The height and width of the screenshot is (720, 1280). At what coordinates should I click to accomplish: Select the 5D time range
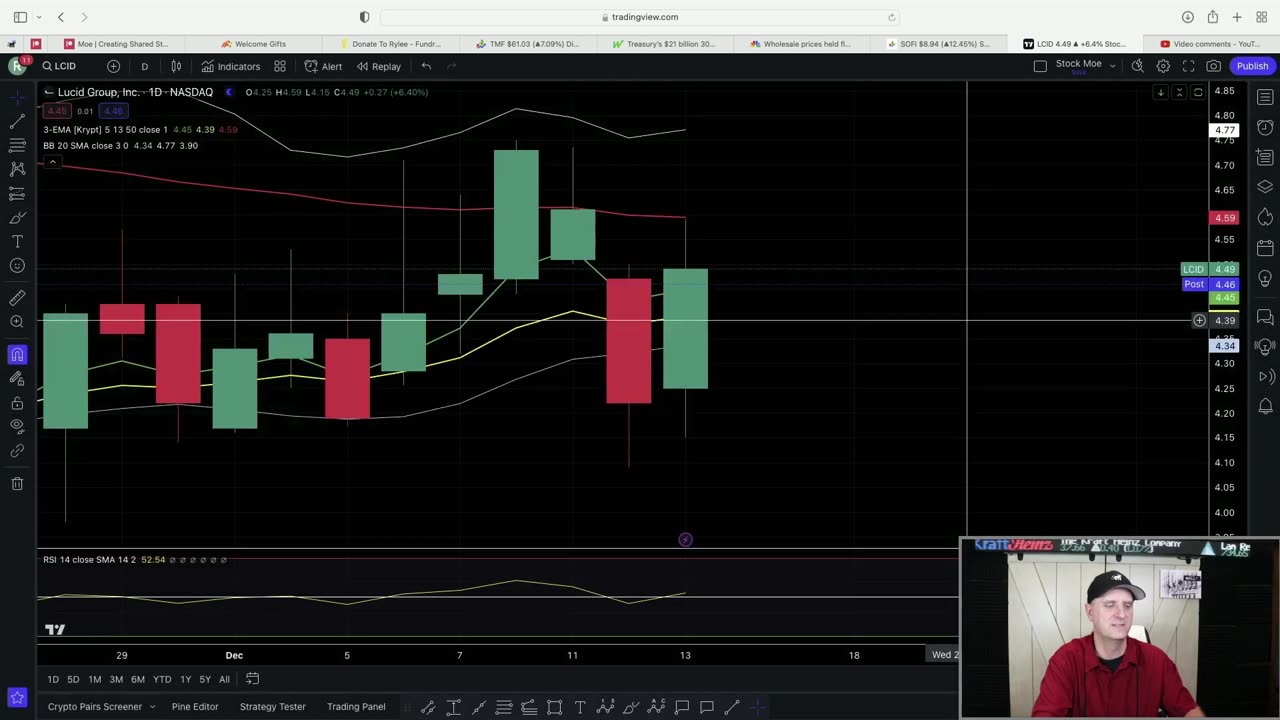(73, 679)
